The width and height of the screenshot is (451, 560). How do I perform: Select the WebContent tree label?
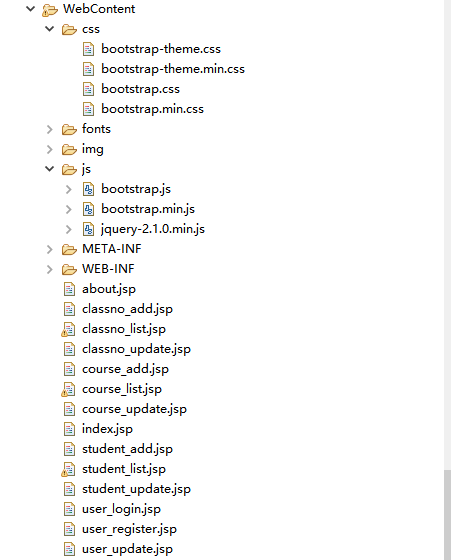tap(99, 9)
